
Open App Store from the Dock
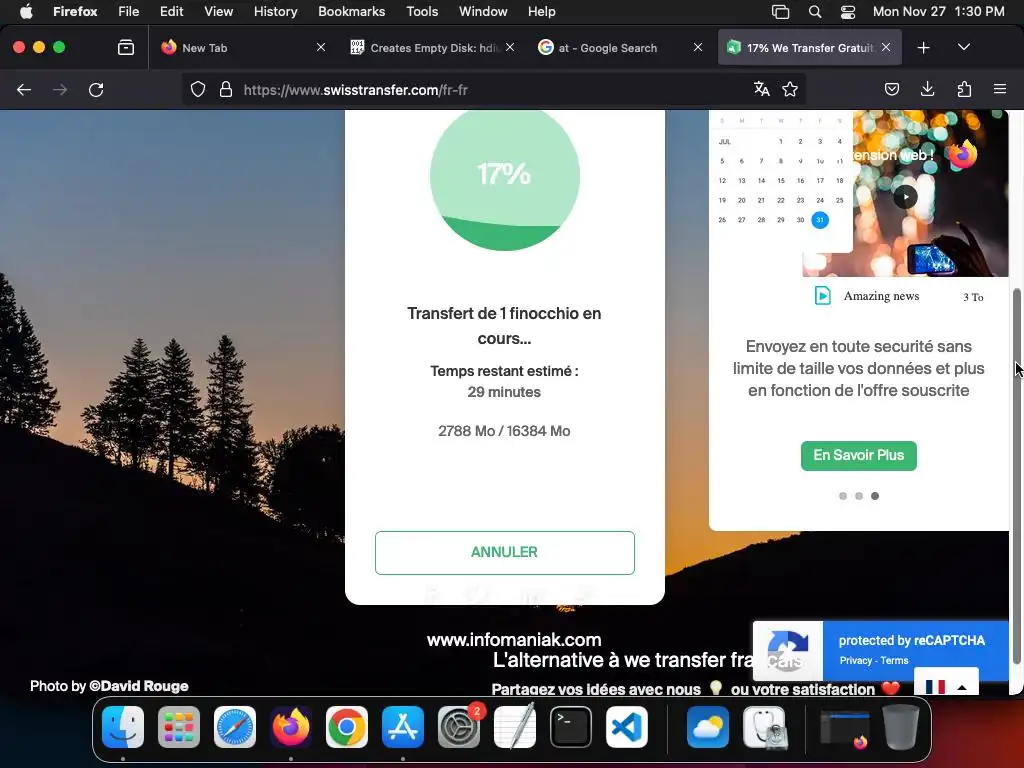(x=403, y=727)
